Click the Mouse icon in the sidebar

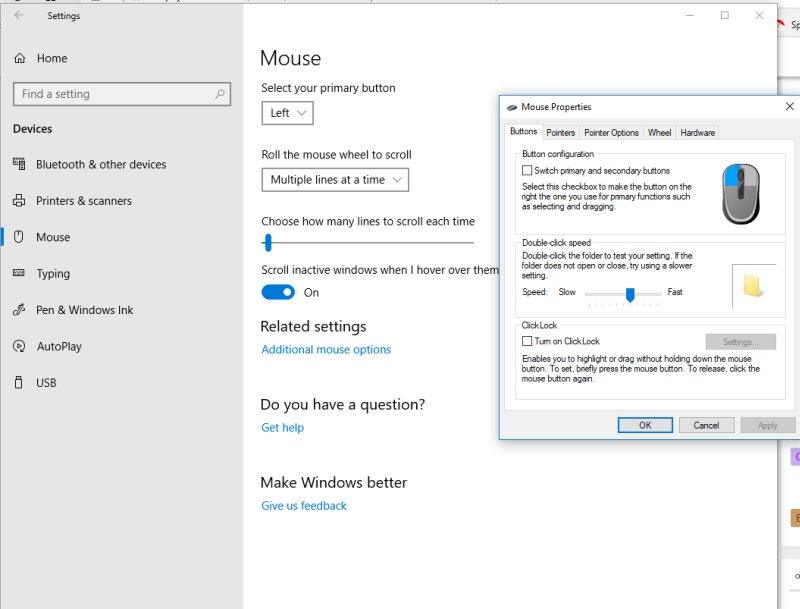tap(18, 237)
